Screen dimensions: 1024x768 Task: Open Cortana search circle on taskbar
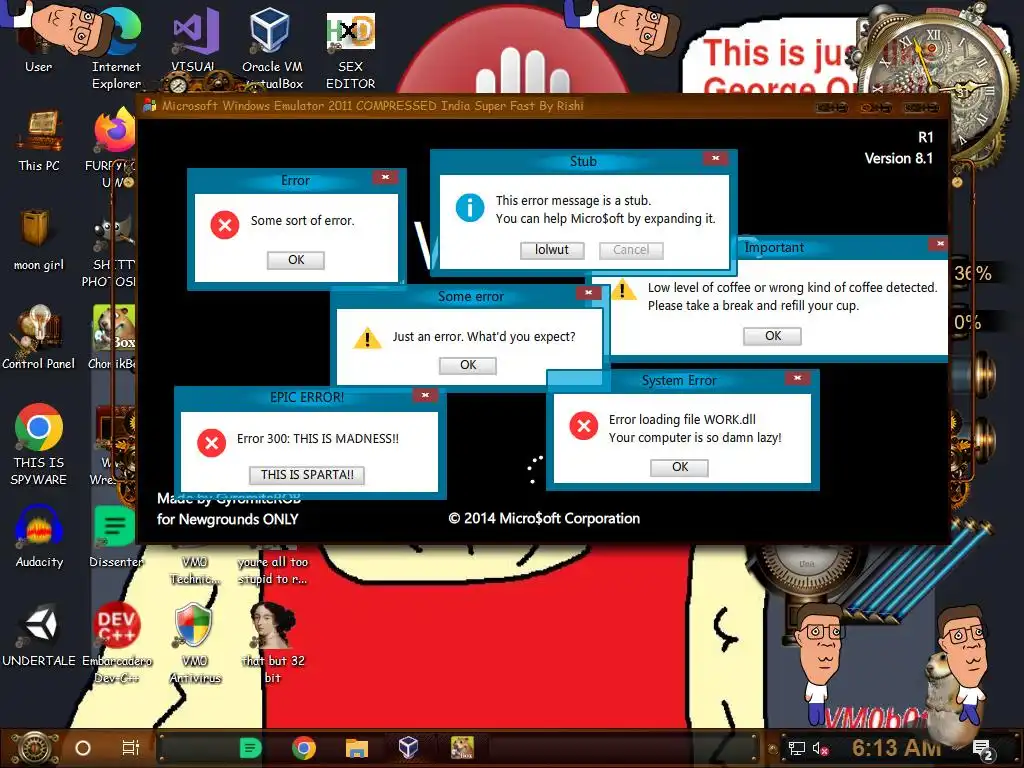click(83, 748)
